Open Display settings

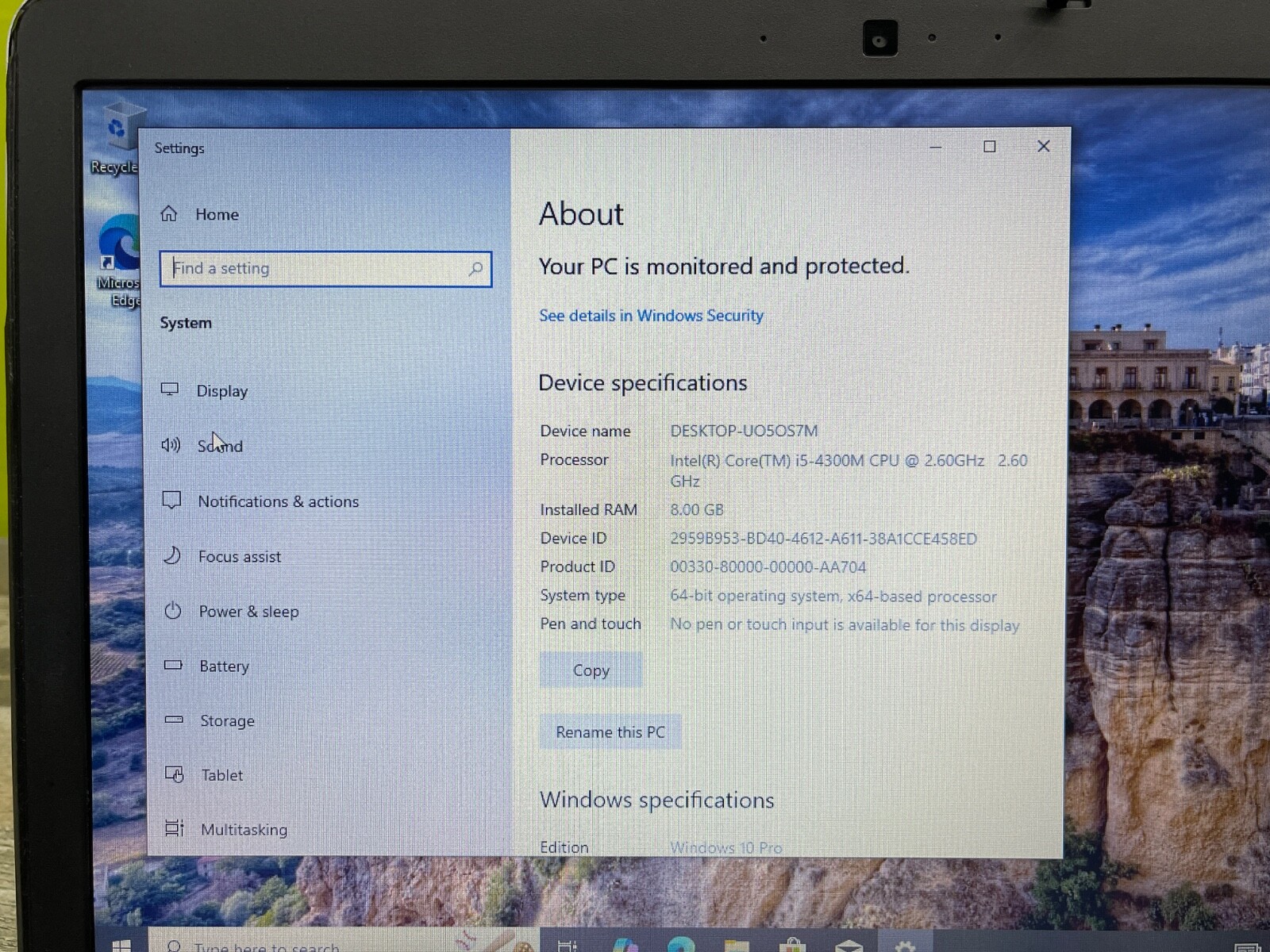(205, 391)
